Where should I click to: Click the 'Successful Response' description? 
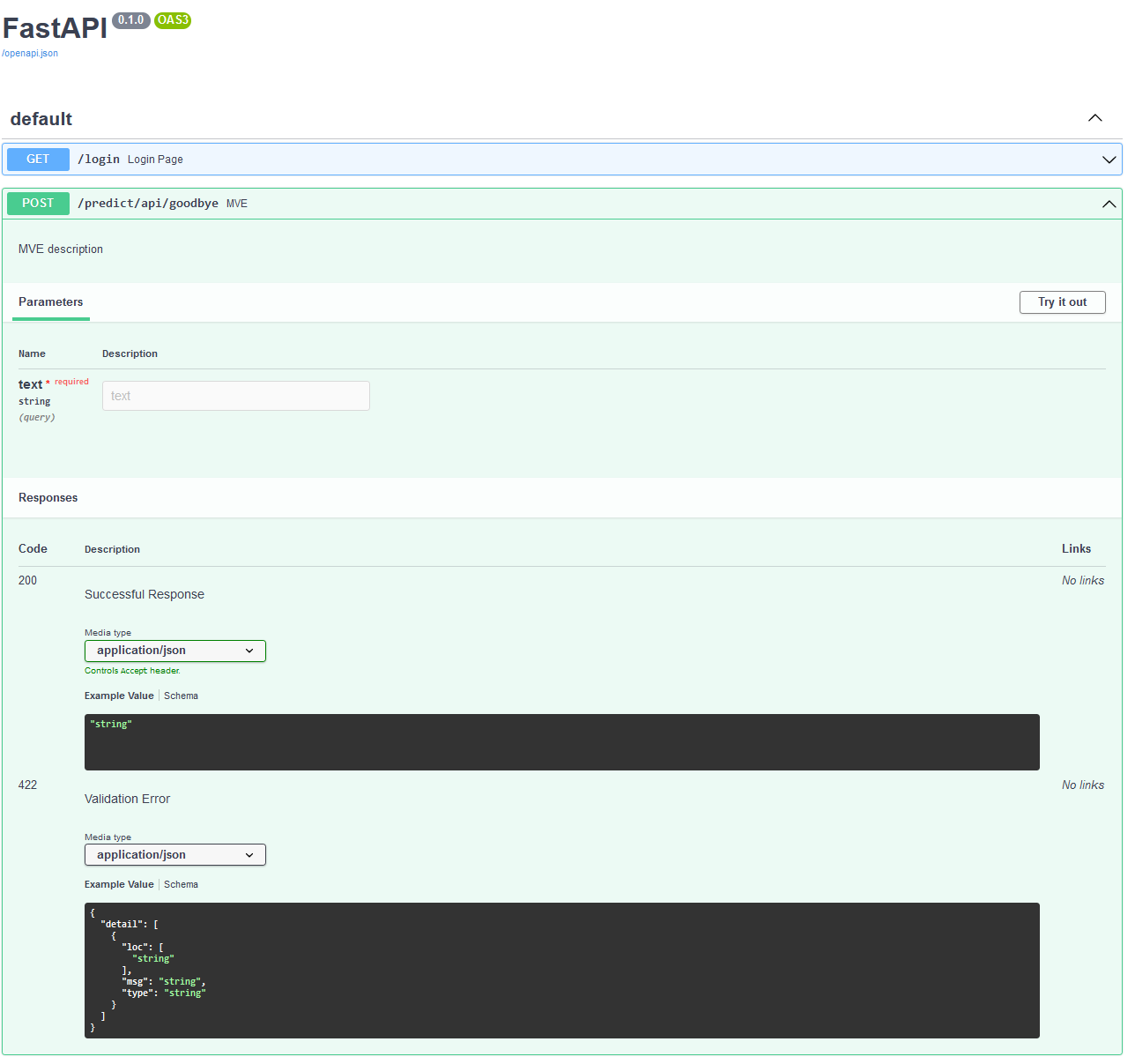(x=145, y=595)
